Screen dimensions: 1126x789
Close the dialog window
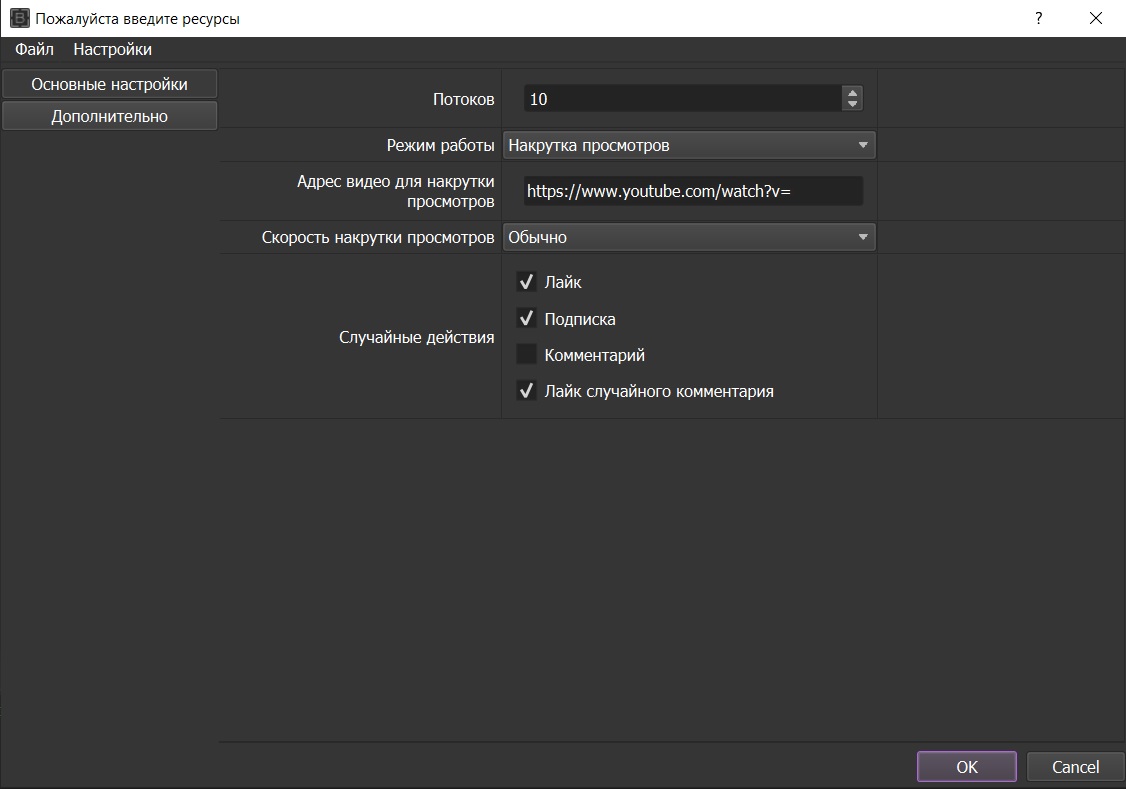point(1096,18)
